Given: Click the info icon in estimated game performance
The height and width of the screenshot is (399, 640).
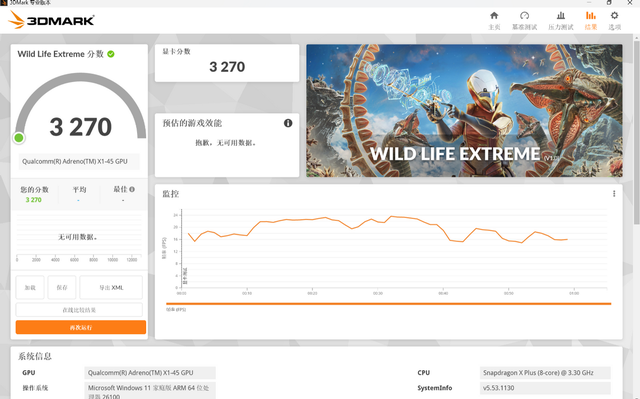Looking at the screenshot, I should tap(288, 123).
